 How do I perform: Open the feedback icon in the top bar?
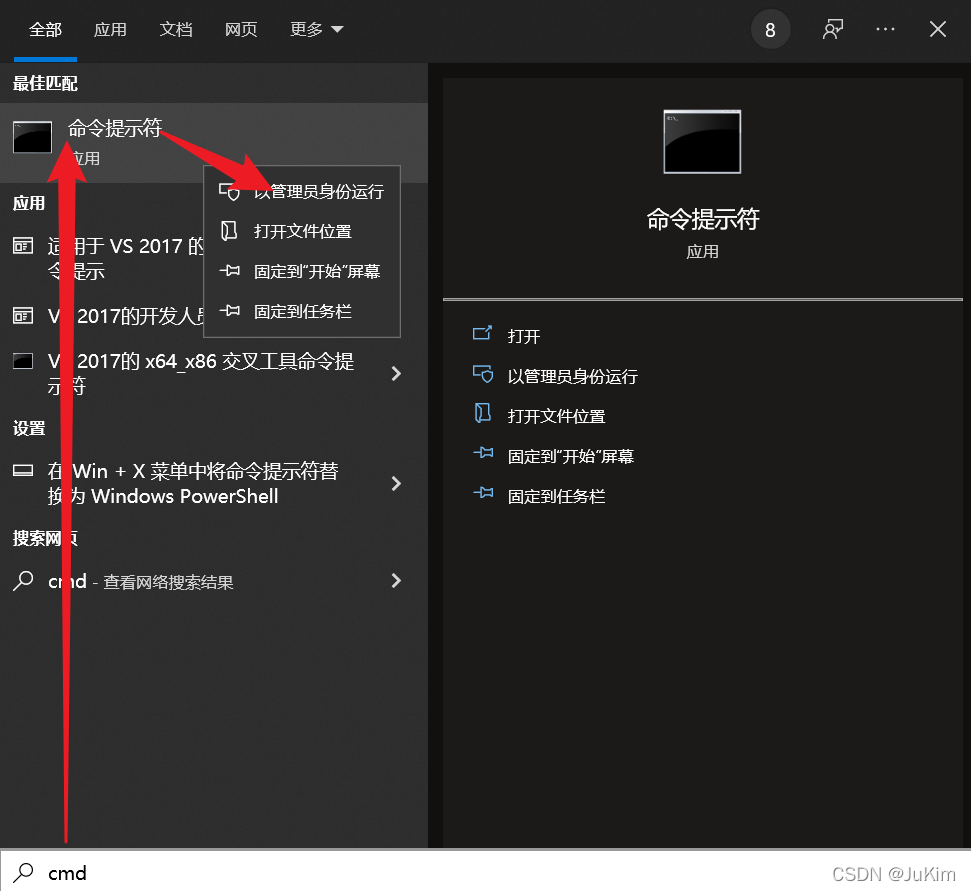(x=833, y=29)
